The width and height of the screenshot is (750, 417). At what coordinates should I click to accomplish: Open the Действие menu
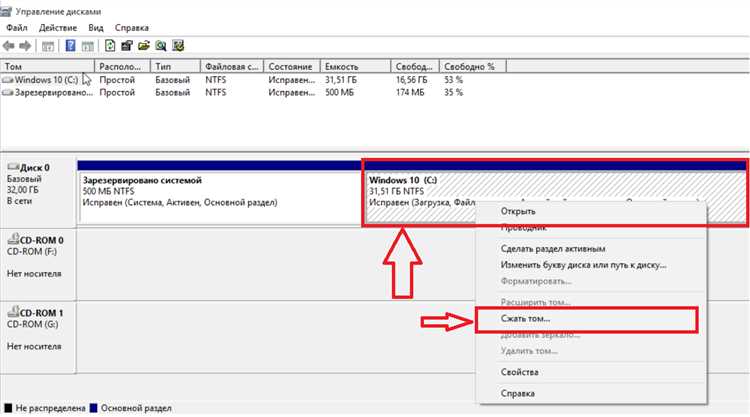58,28
